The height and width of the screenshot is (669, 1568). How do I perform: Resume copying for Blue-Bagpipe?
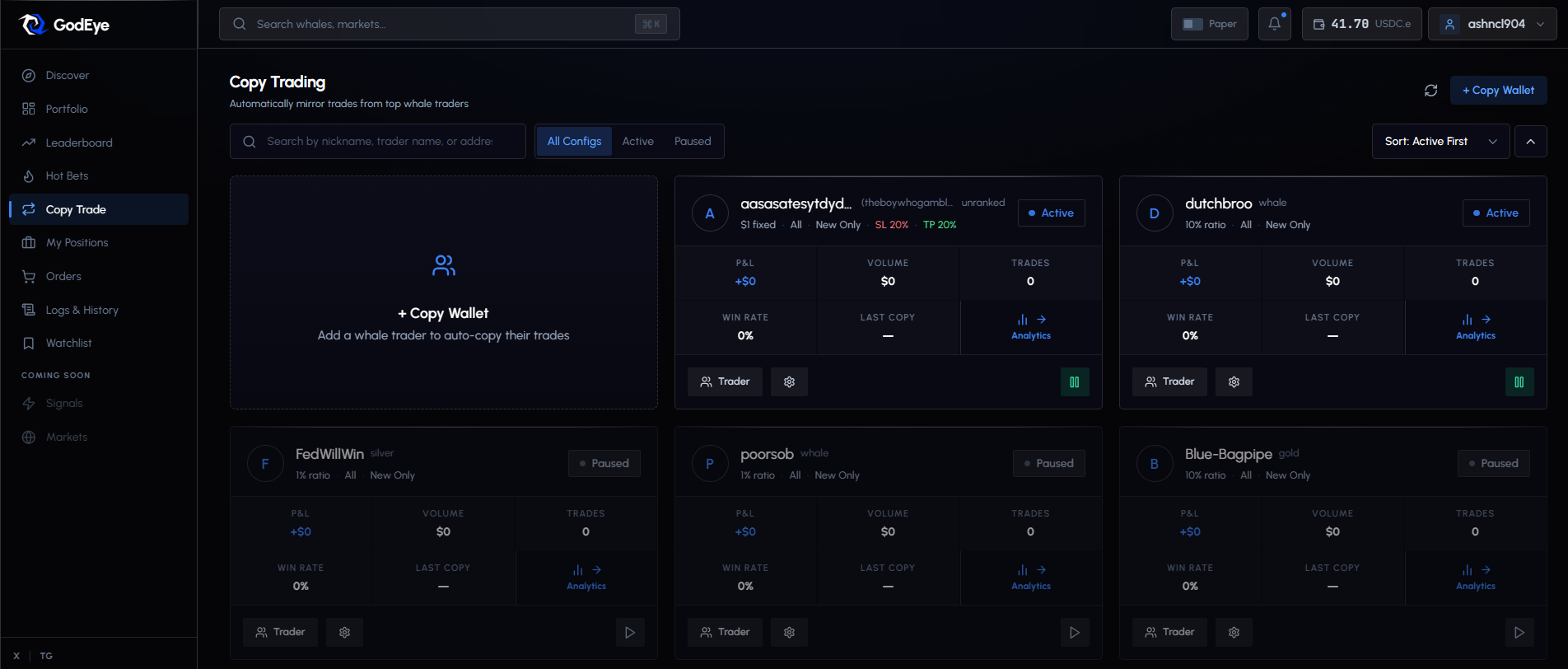[x=1519, y=632]
